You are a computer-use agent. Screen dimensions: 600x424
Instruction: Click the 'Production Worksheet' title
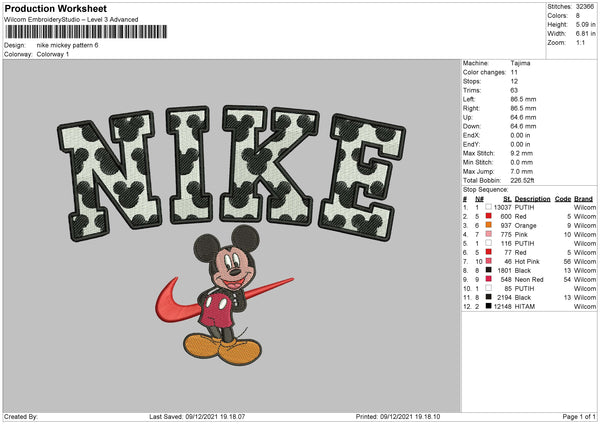point(56,8)
